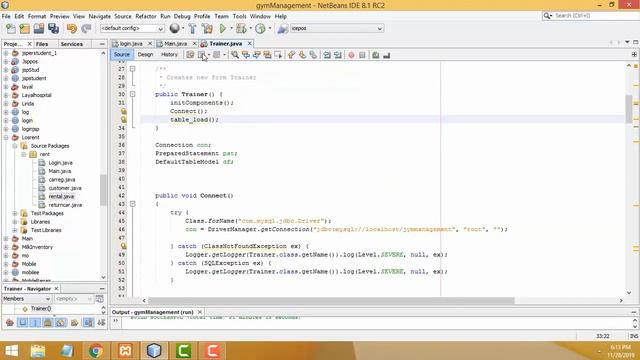The image size is (640, 360).
Task: Click the Comment icon in editor toolbar
Action: pos(376,55)
